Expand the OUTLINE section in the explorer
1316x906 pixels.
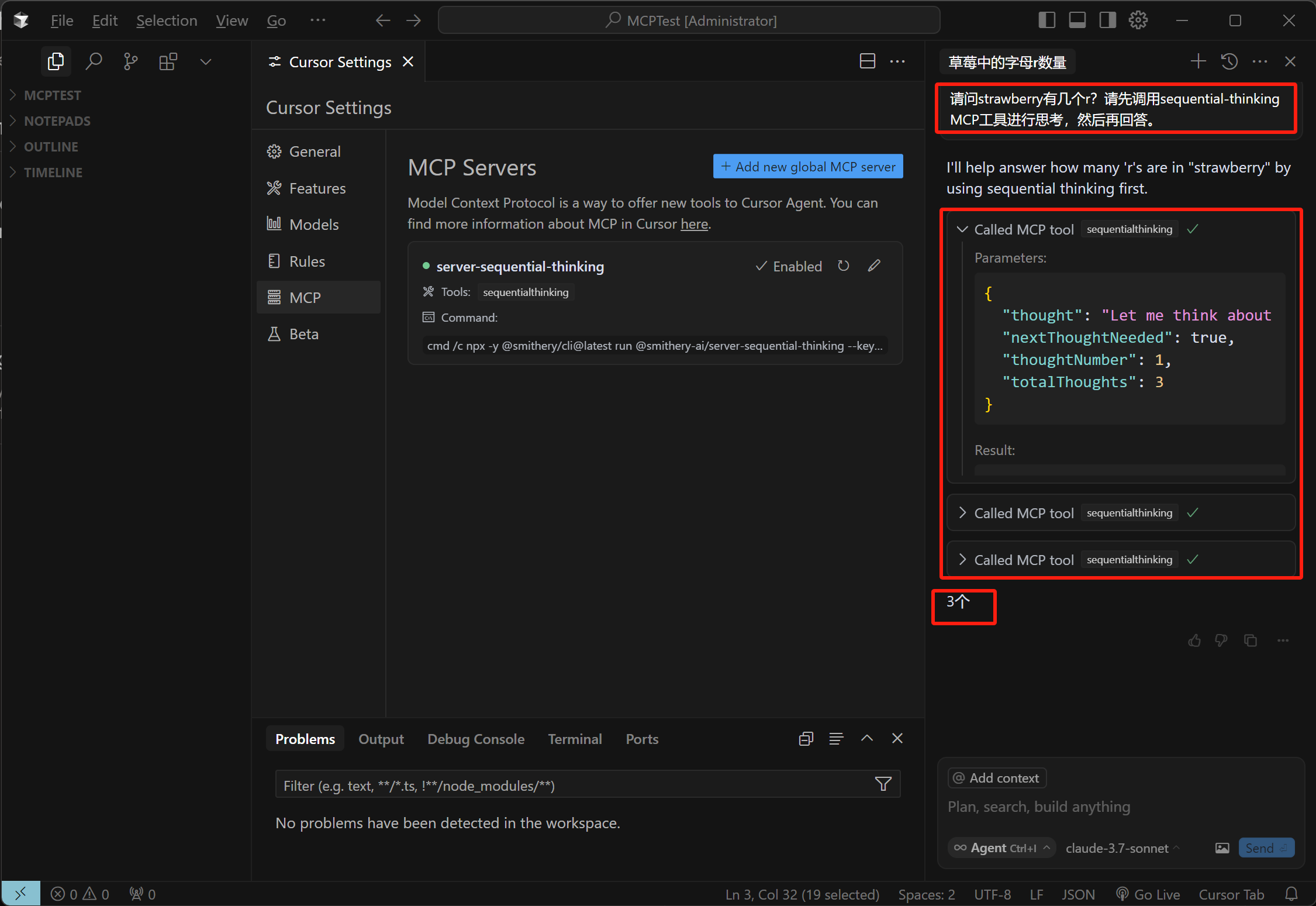(51, 147)
